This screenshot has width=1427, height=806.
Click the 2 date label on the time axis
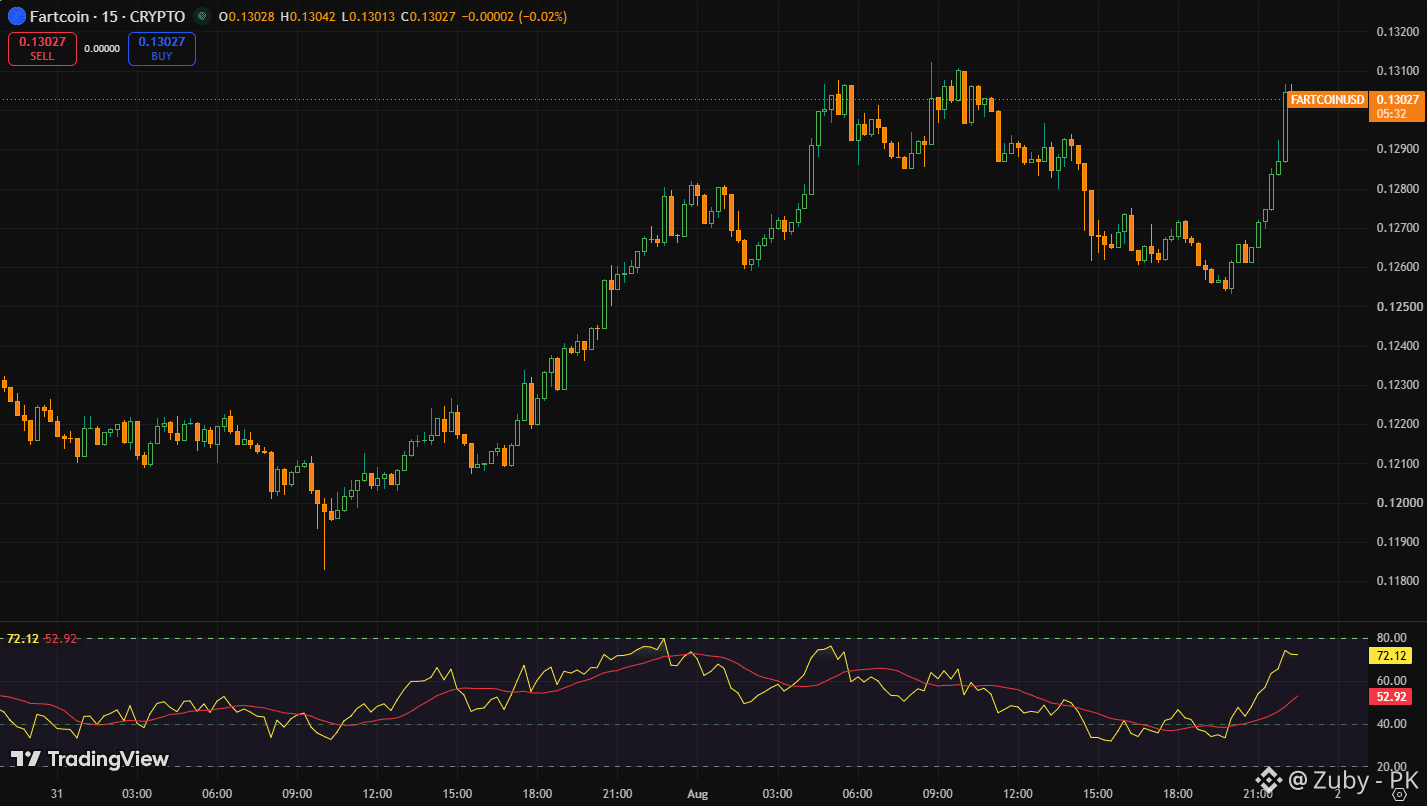point(1338,794)
